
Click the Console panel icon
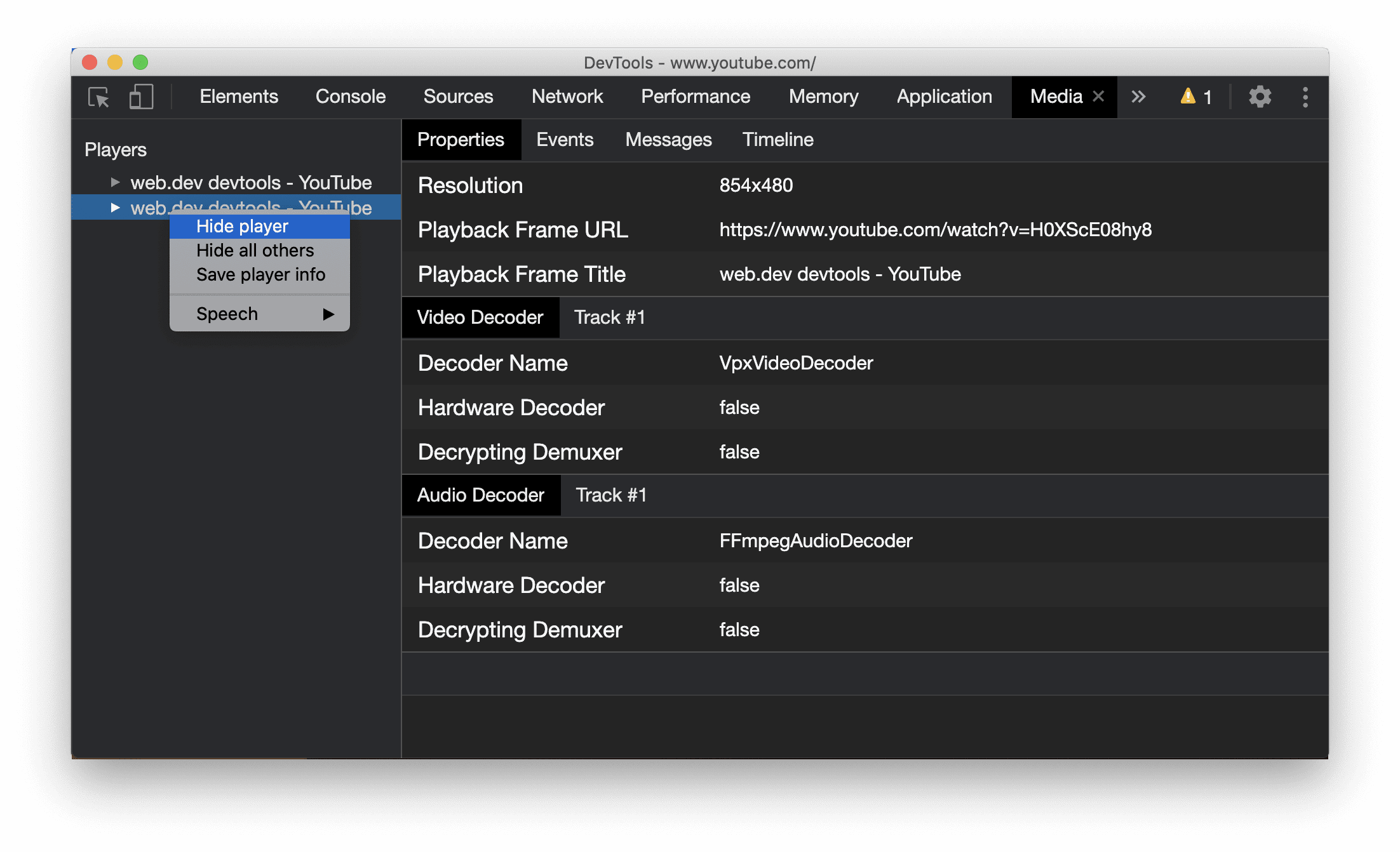click(350, 96)
